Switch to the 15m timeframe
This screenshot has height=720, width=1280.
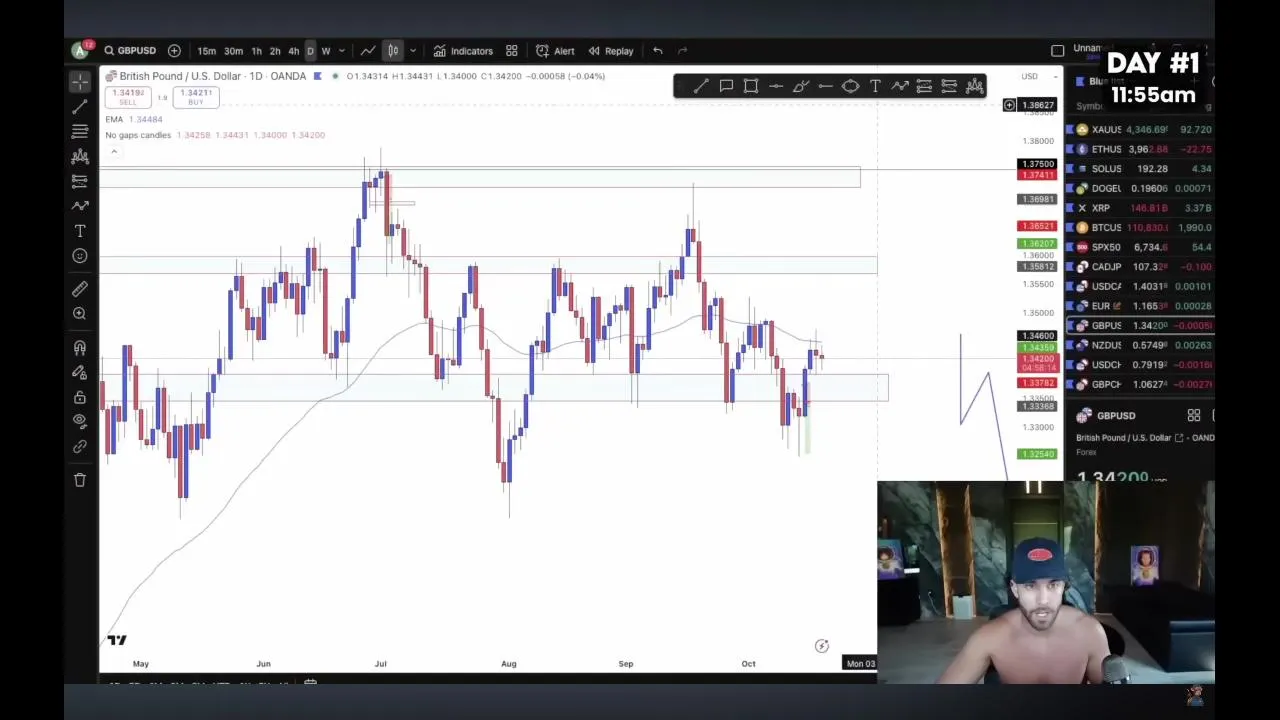pyautogui.click(x=206, y=51)
